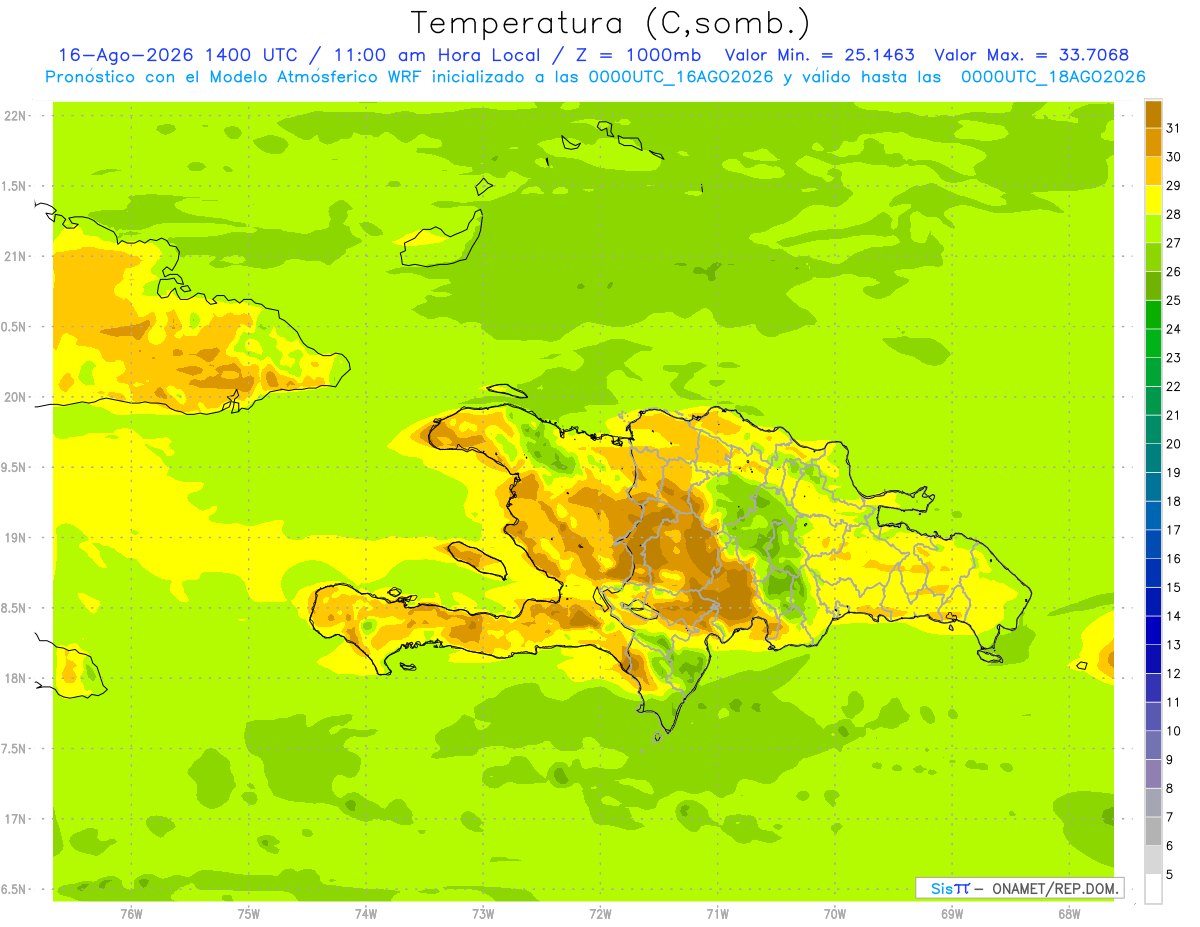1200x927 pixels.
Task: Click the '18N' latitude label
Action: pyautogui.click(x=15, y=678)
